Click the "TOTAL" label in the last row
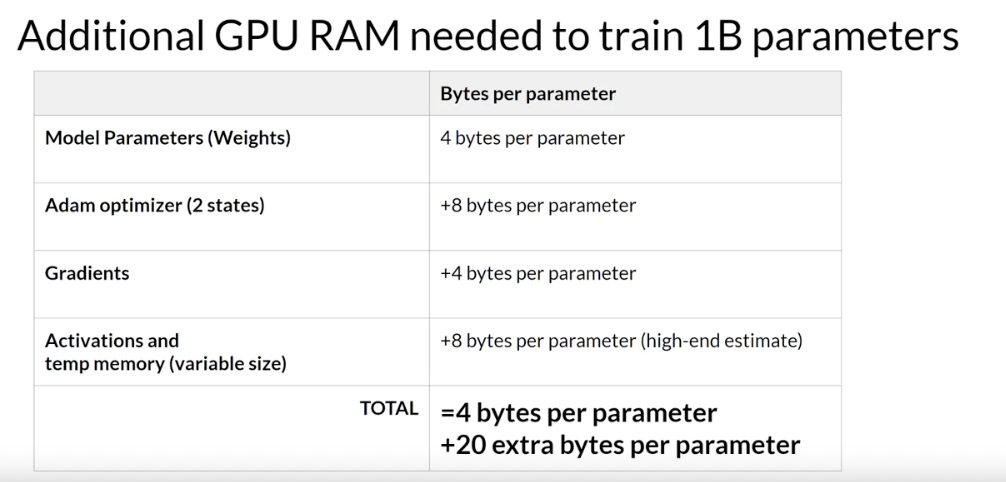 pyautogui.click(x=391, y=408)
